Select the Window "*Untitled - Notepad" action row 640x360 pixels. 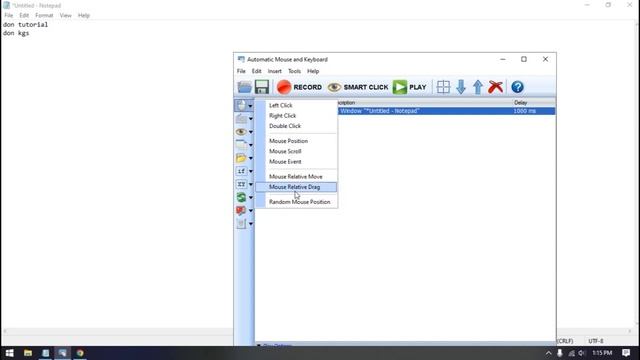[x=447, y=111]
